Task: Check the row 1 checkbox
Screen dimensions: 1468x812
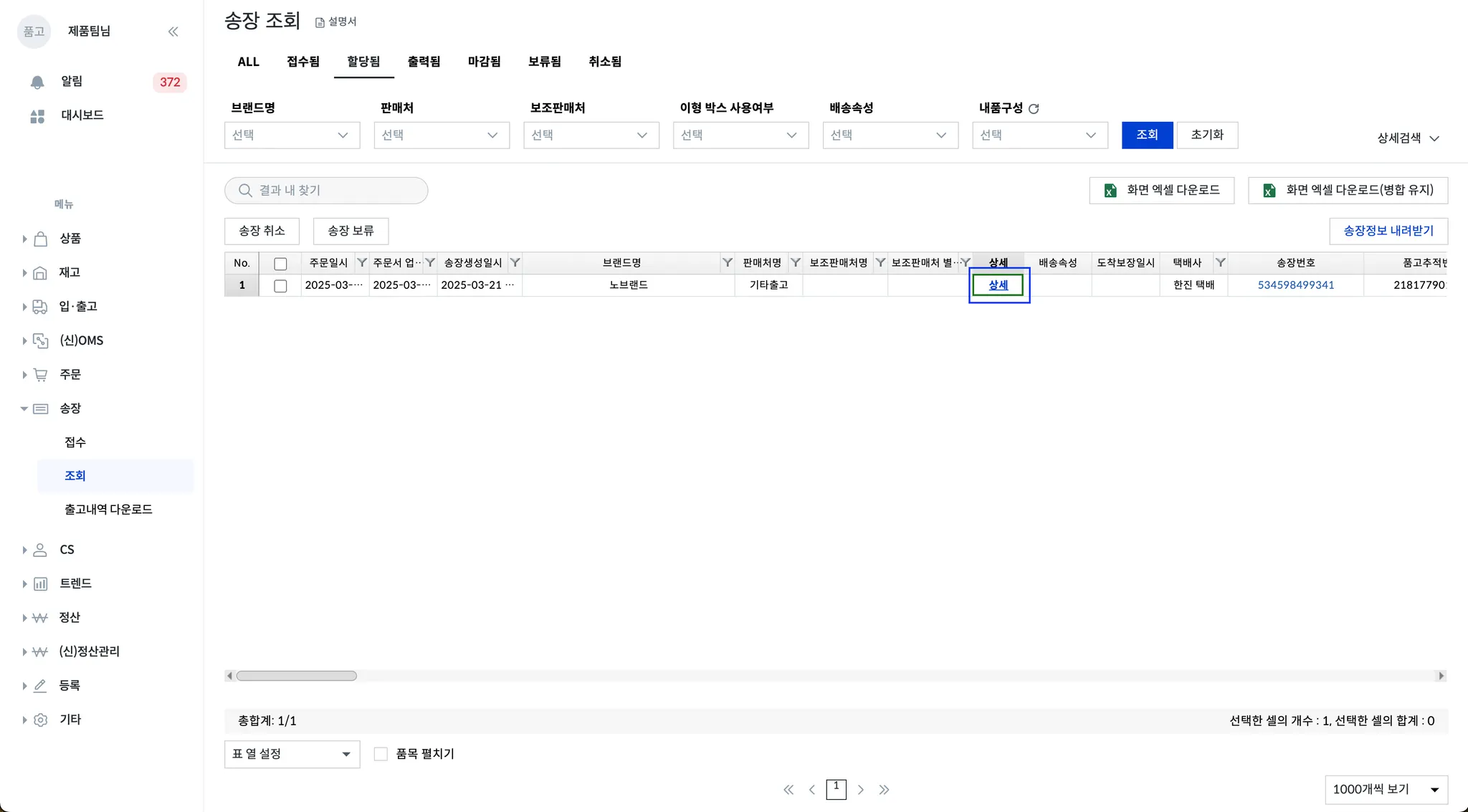Action: [280, 285]
